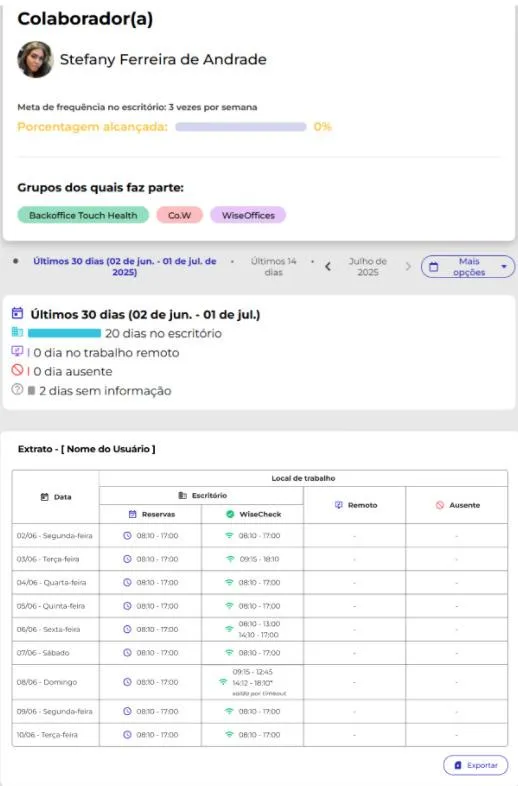Go to the next month arrow
Image resolution: width=518 pixels, height=786 pixels.
(x=408, y=267)
